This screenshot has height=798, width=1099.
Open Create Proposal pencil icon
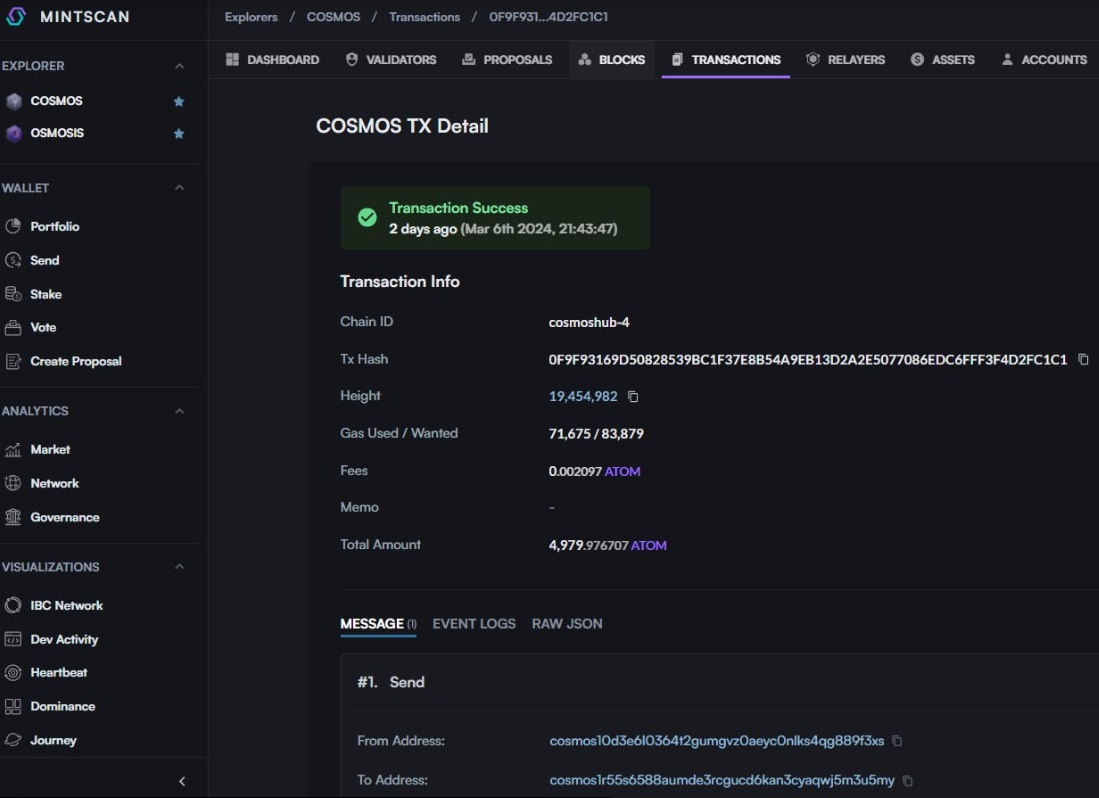[x=13, y=362]
